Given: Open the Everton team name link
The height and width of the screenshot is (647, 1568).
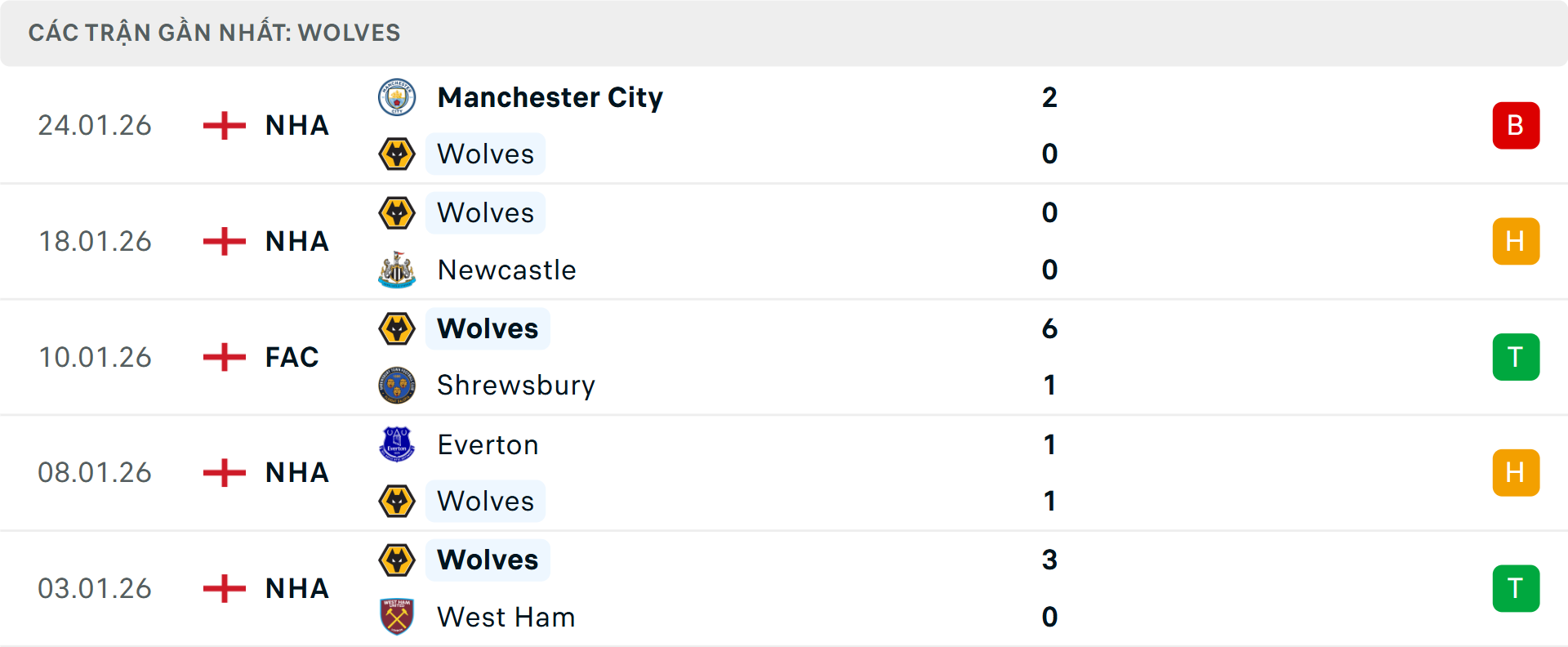Looking at the screenshot, I should point(488,444).
